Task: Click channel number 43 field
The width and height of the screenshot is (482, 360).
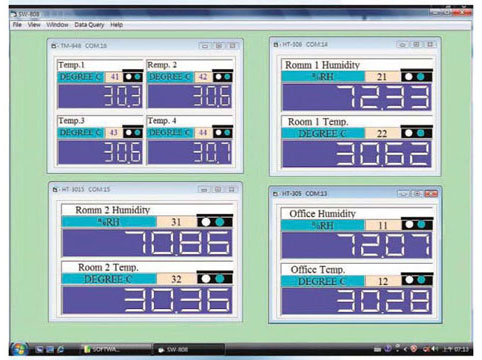Action: pyautogui.click(x=114, y=133)
